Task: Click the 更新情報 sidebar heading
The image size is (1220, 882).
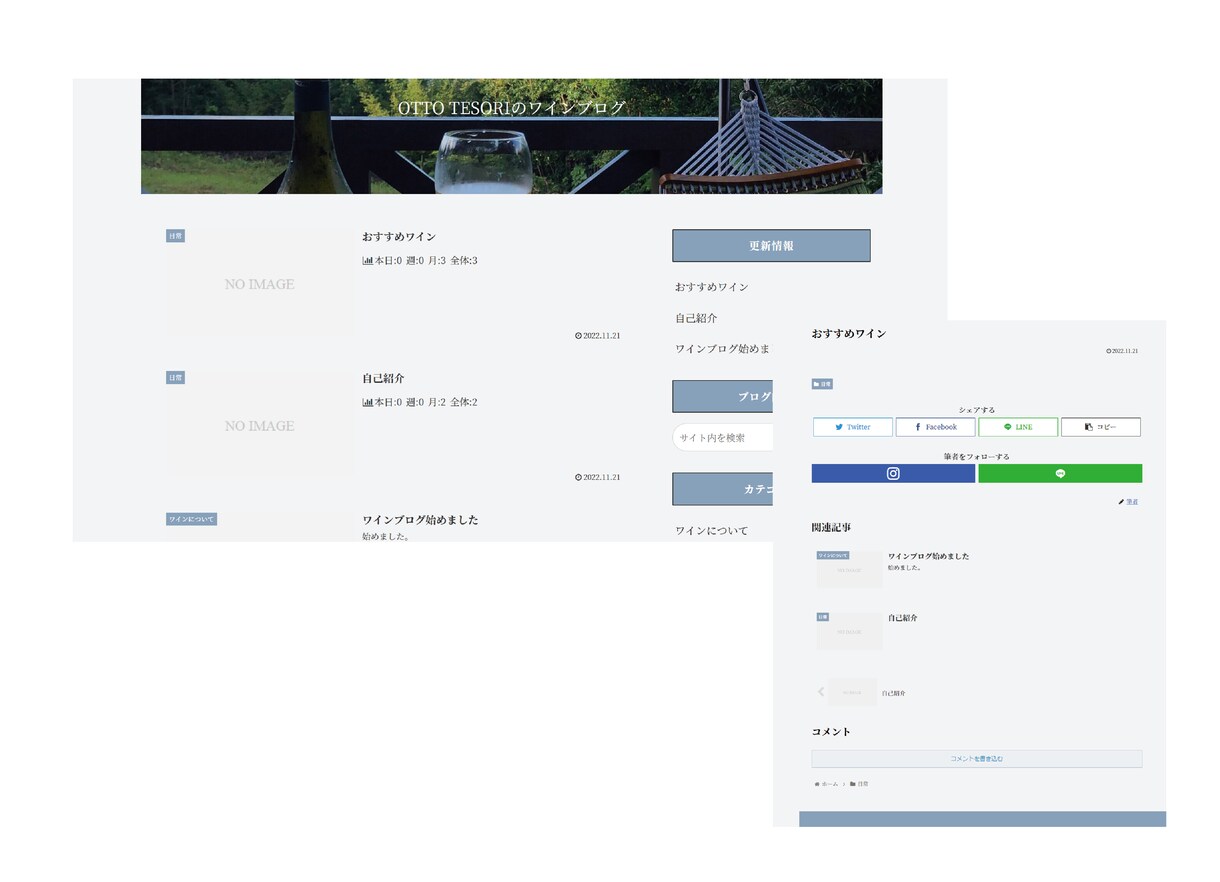Action: pos(771,246)
